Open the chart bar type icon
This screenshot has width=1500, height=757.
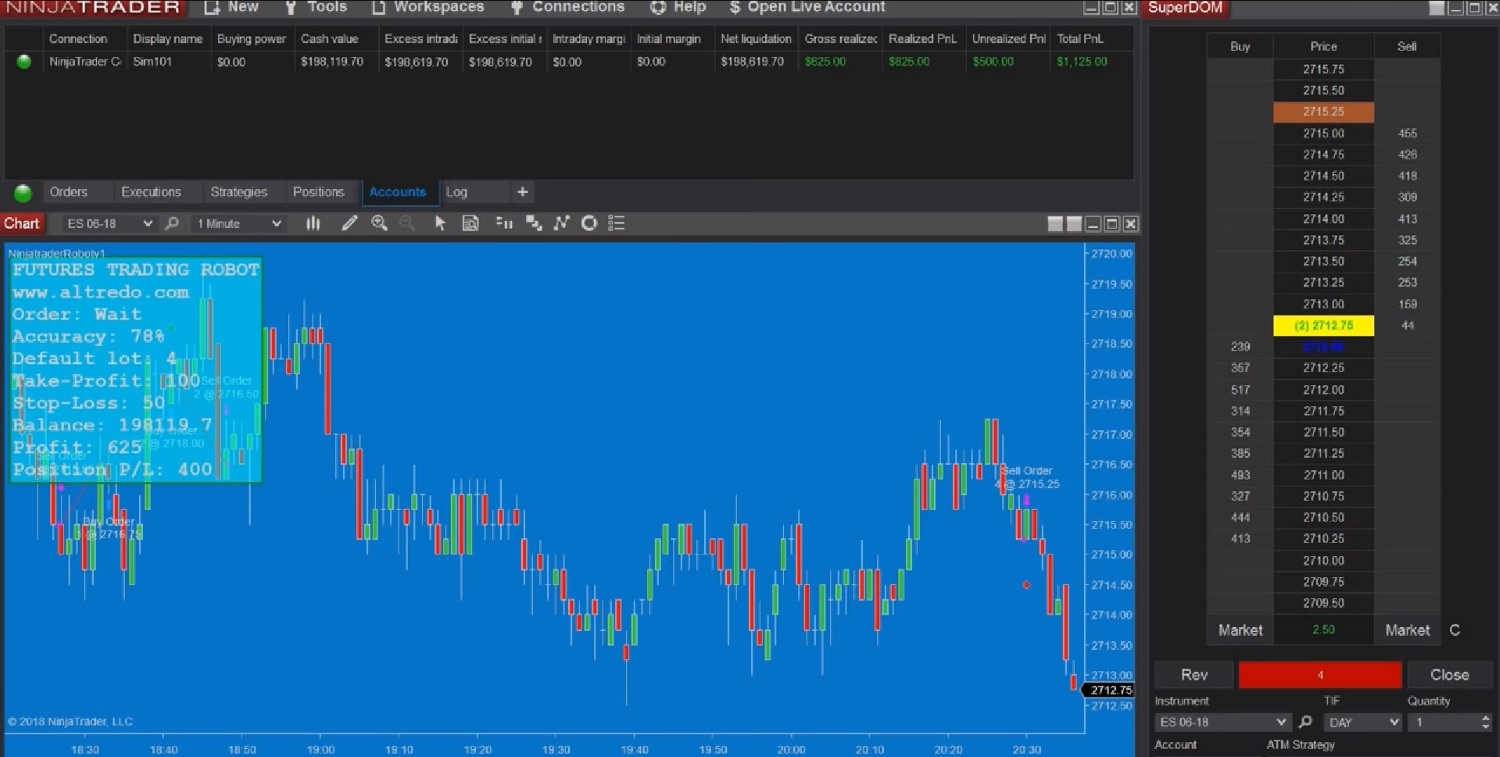pyautogui.click(x=313, y=224)
